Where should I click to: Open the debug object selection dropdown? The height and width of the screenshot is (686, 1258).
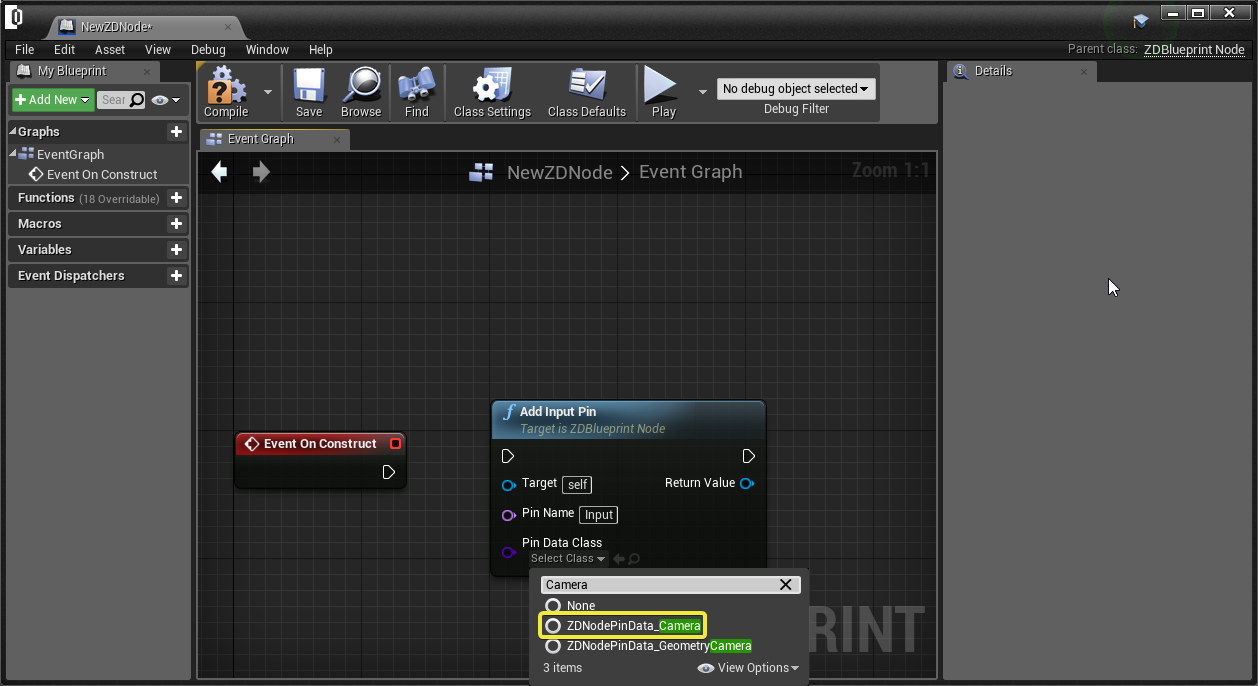click(795, 89)
